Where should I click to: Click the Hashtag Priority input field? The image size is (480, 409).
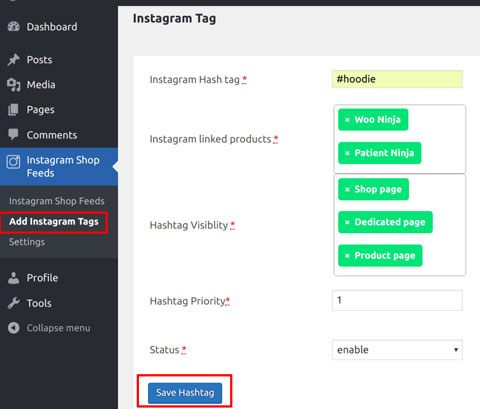coord(397,300)
